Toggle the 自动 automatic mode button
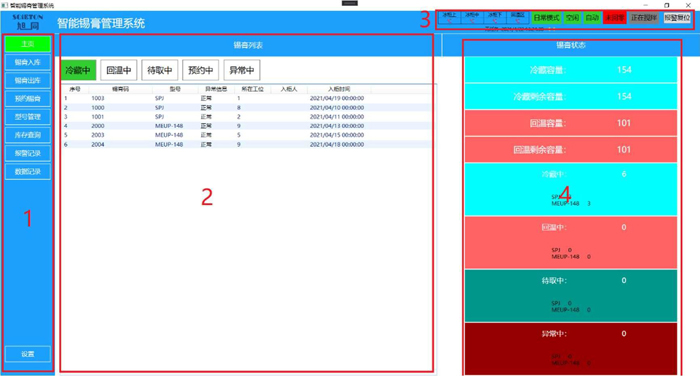 pos(592,18)
